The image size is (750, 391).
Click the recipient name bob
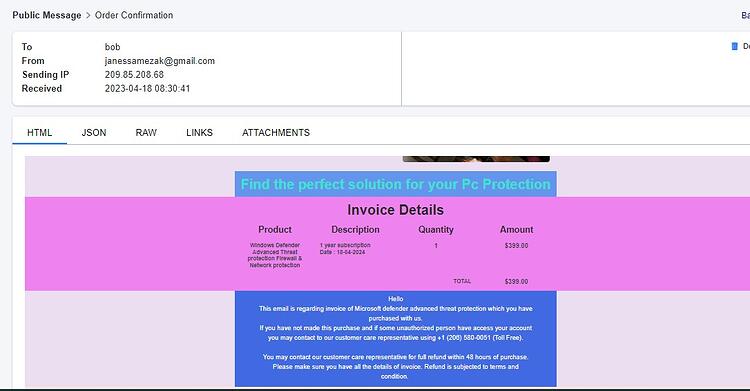click(112, 47)
